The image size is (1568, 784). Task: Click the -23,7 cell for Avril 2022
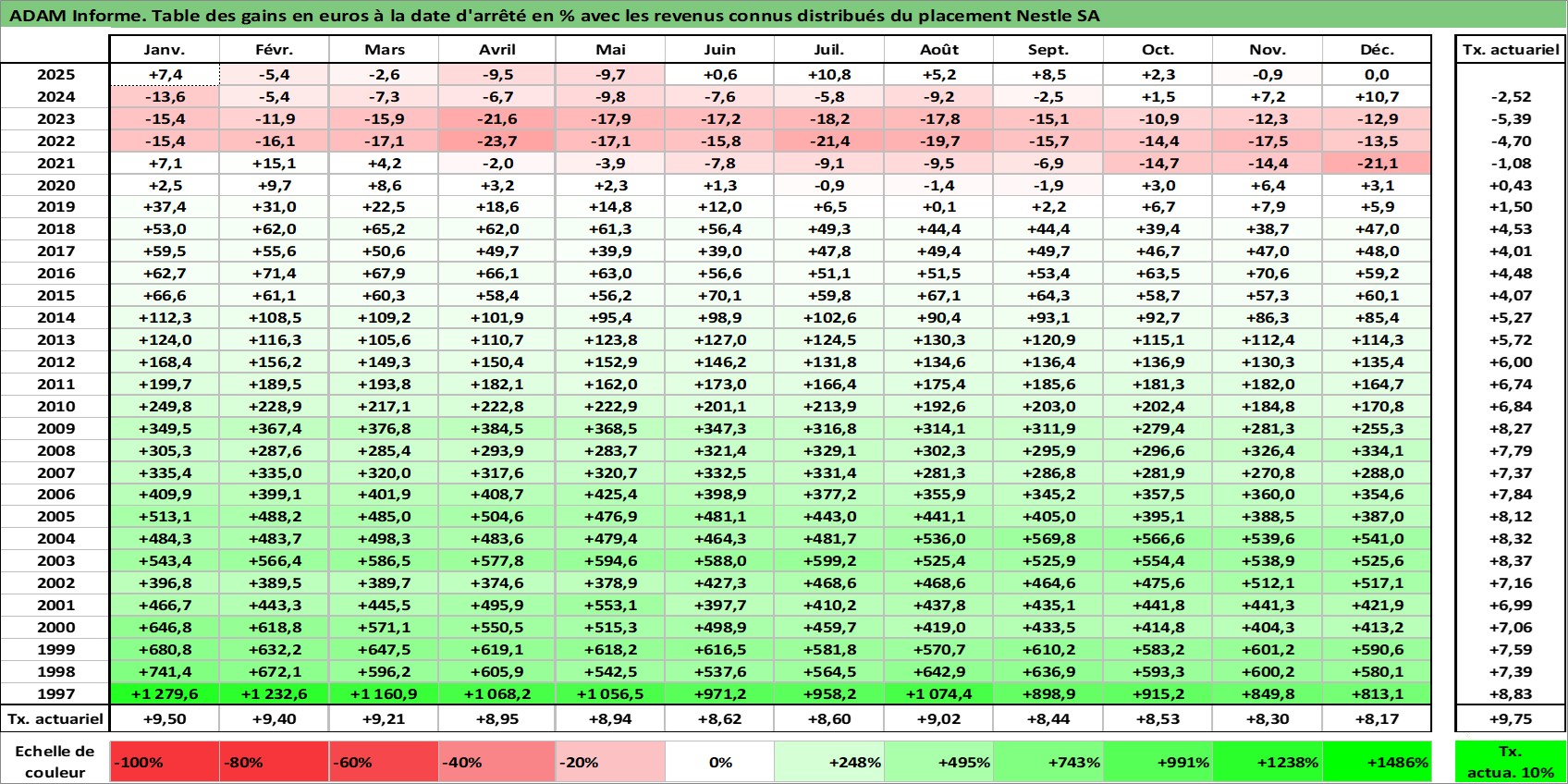click(x=497, y=141)
